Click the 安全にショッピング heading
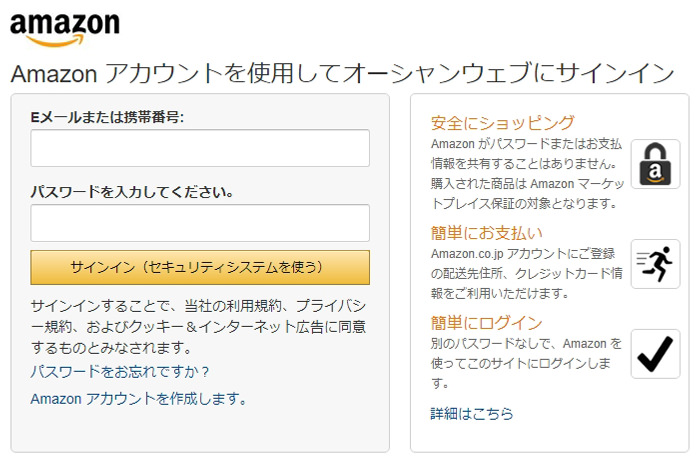This screenshot has height=464, width=700. pos(503,123)
